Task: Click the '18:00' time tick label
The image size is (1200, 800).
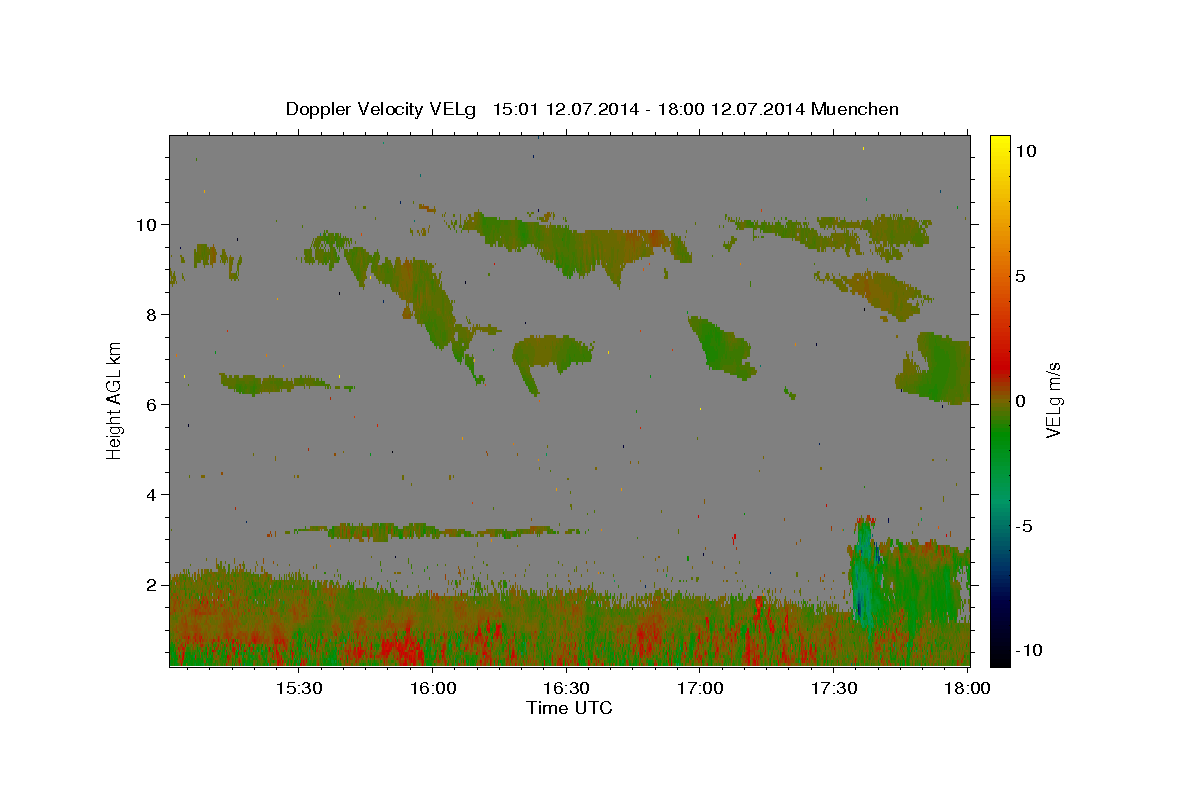Action: point(967,689)
